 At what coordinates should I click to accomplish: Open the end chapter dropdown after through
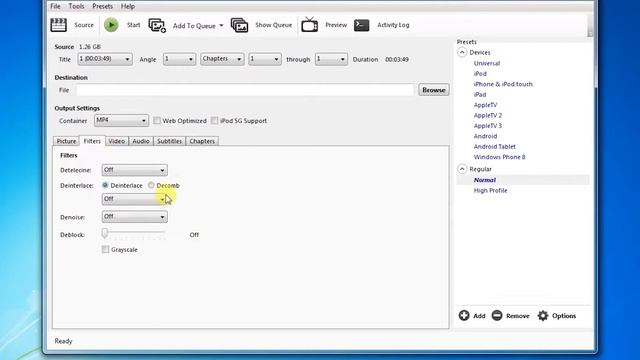tap(331, 59)
